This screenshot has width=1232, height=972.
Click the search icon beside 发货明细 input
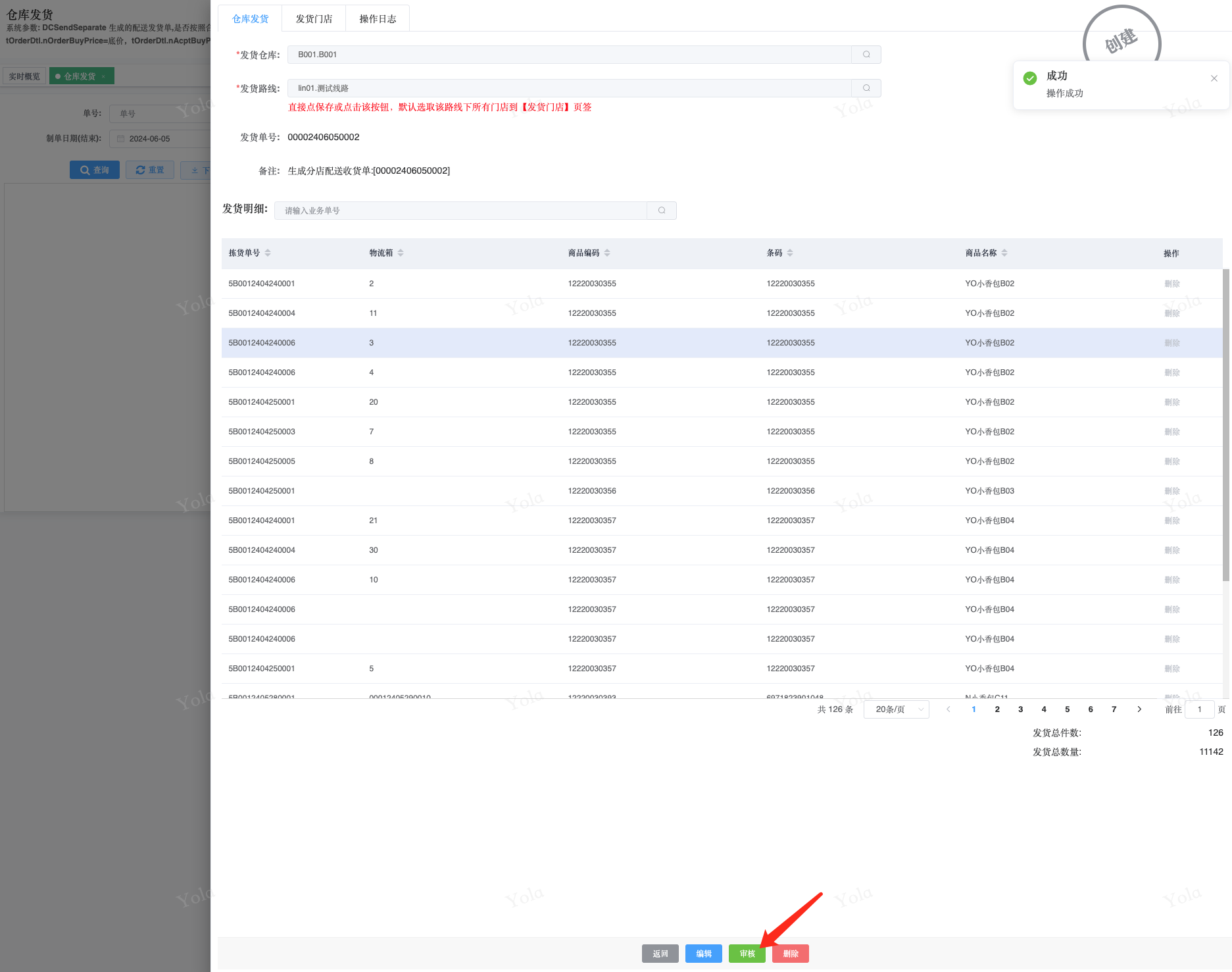coord(662,211)
